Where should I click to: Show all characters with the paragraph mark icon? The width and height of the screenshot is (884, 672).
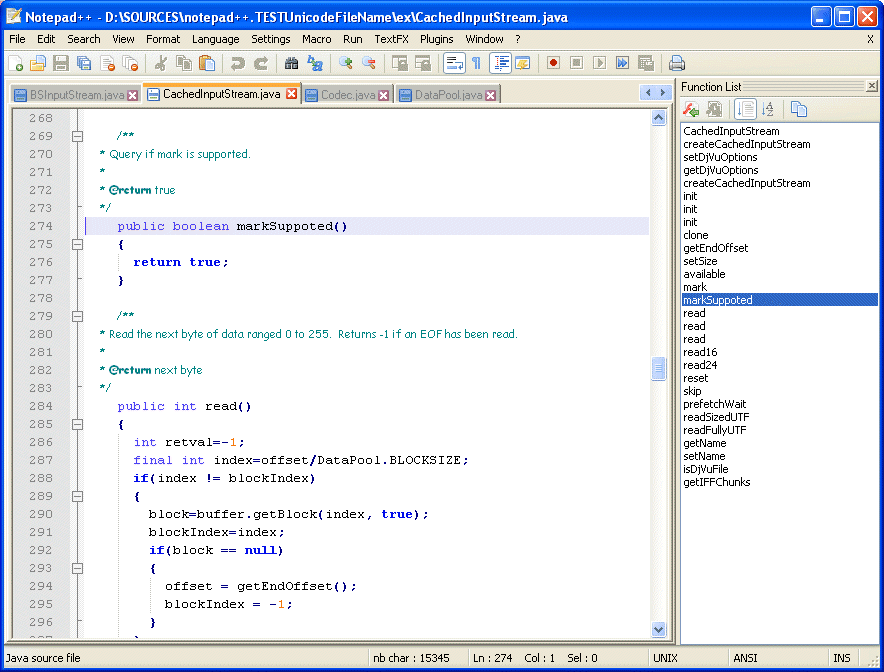click(475, 62)
